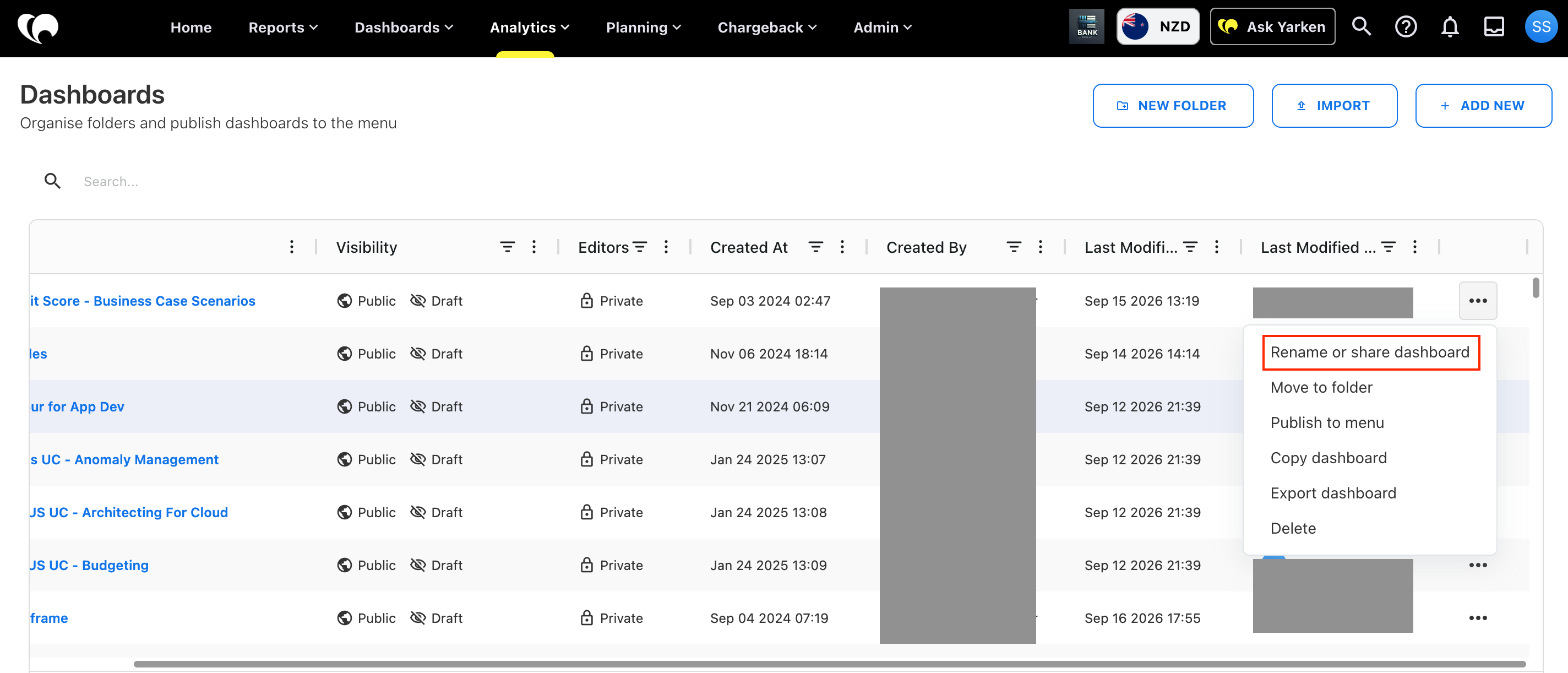The image size is (1568, 673).
Task: Open the JS UC - Budgeting dashboard
Action: pos(90,565)
